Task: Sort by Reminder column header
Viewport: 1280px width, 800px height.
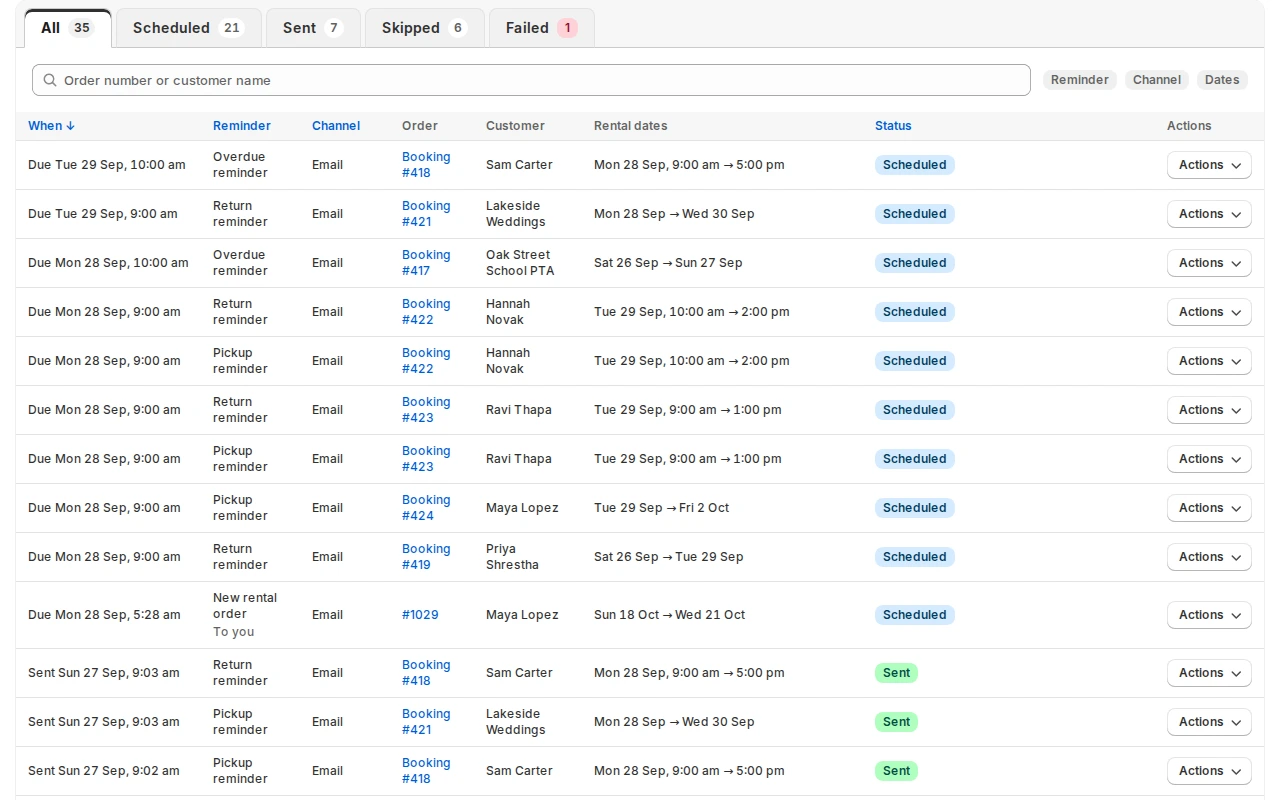Action: coord(242,126)
